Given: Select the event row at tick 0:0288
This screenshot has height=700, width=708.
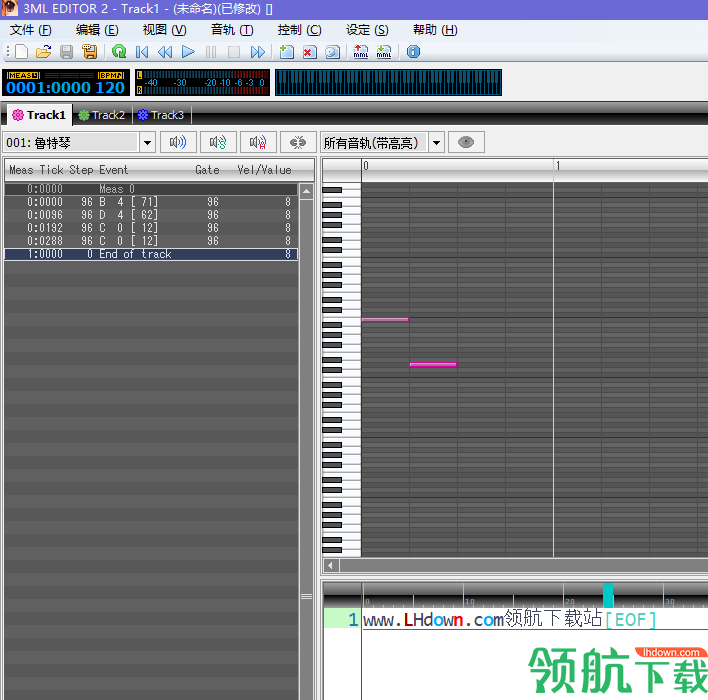Looking at the screenshot, I should 151,241.
